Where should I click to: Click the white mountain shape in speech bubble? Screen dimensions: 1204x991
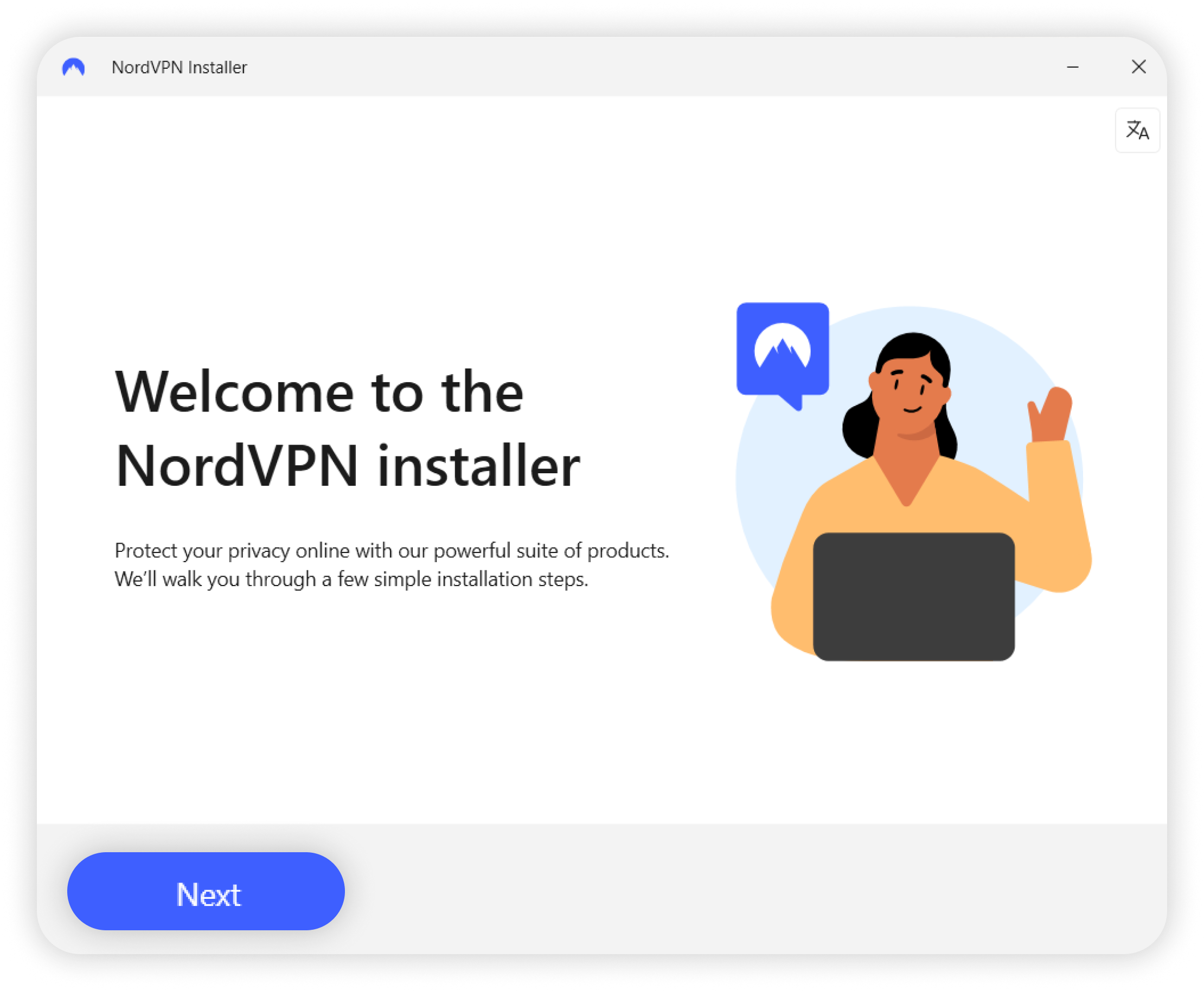[x=783, y=346]
